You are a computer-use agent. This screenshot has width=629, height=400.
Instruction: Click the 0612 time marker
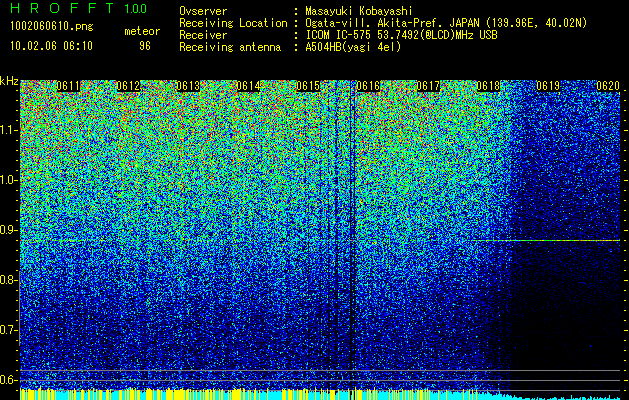(x=128, y=86)
